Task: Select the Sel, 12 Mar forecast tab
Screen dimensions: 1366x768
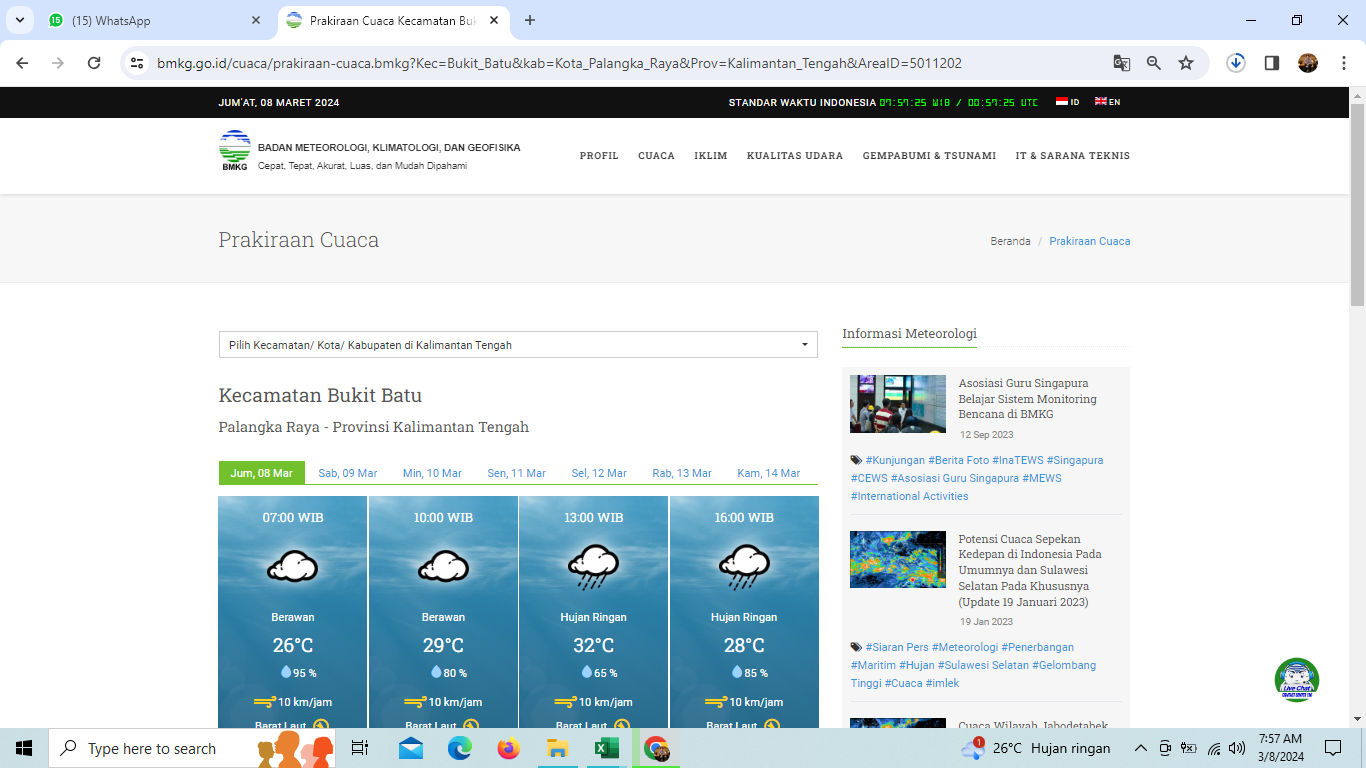Action: coord(599,473)
